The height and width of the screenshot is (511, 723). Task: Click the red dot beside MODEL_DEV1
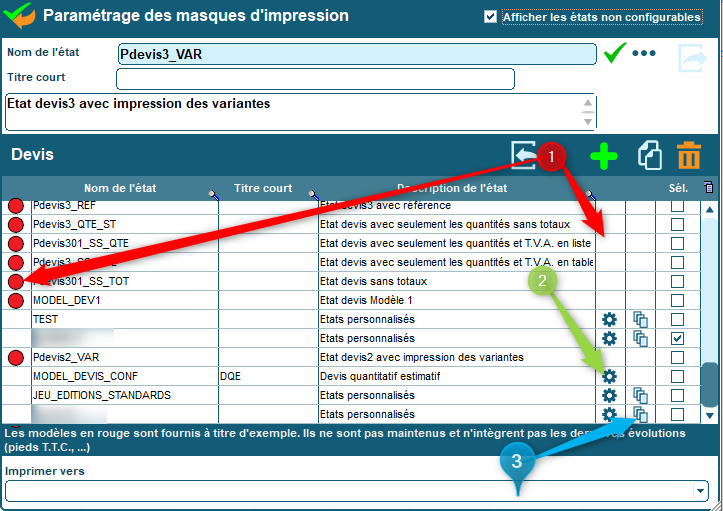tap(16, 300)
